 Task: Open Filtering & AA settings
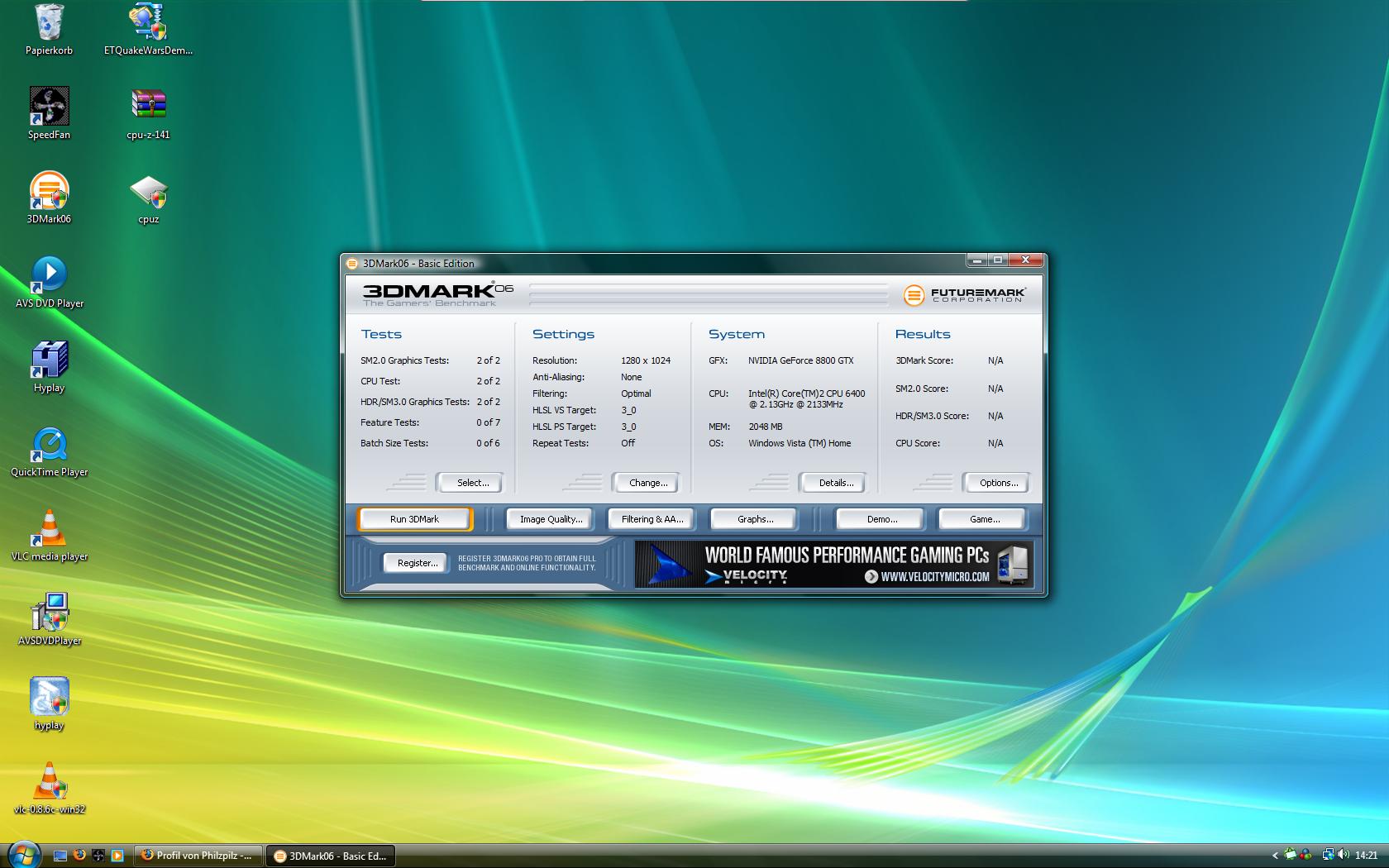click(x=652, y=519)
